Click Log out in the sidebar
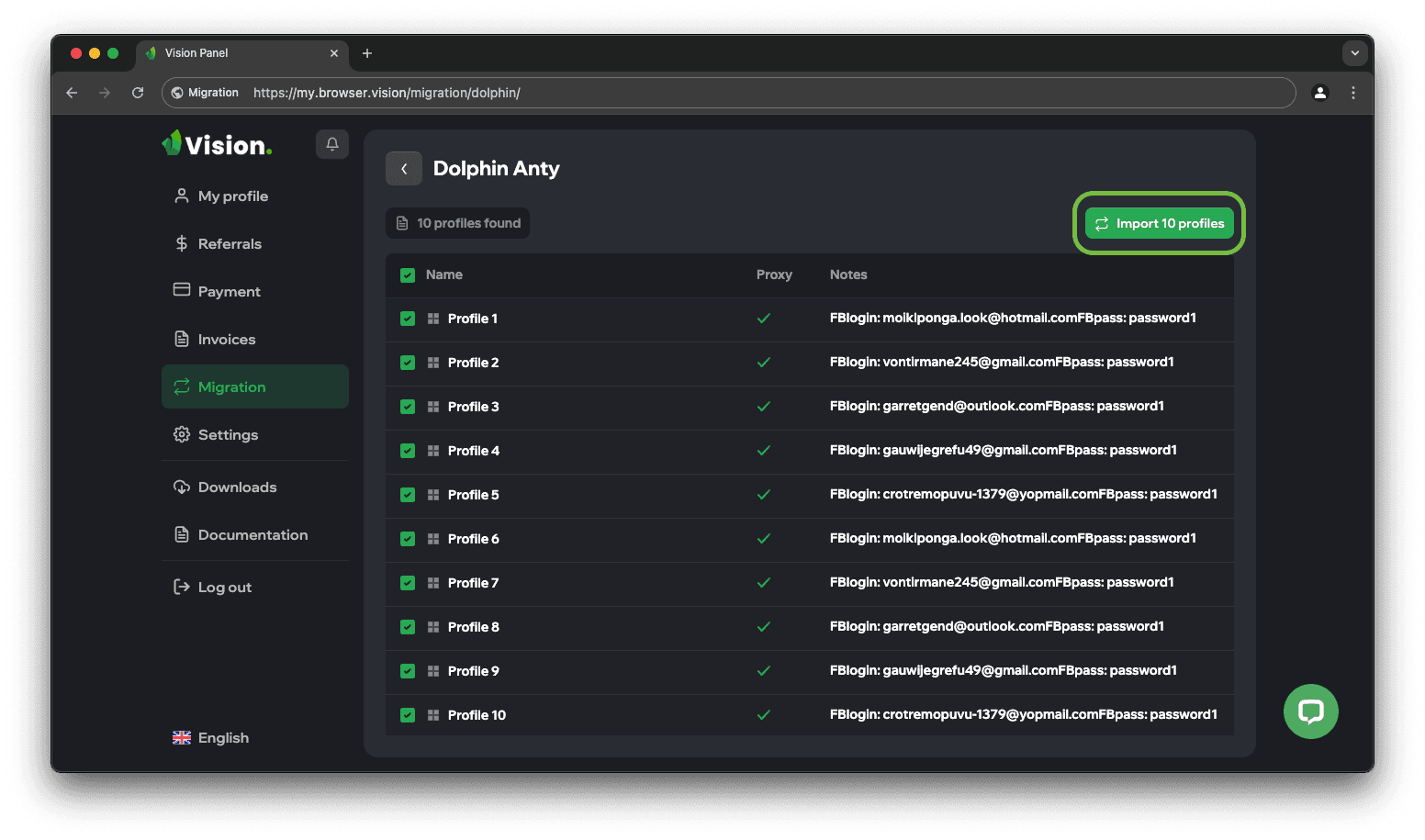The width and height of the screenshot is (1425, 840). (224, 588)
